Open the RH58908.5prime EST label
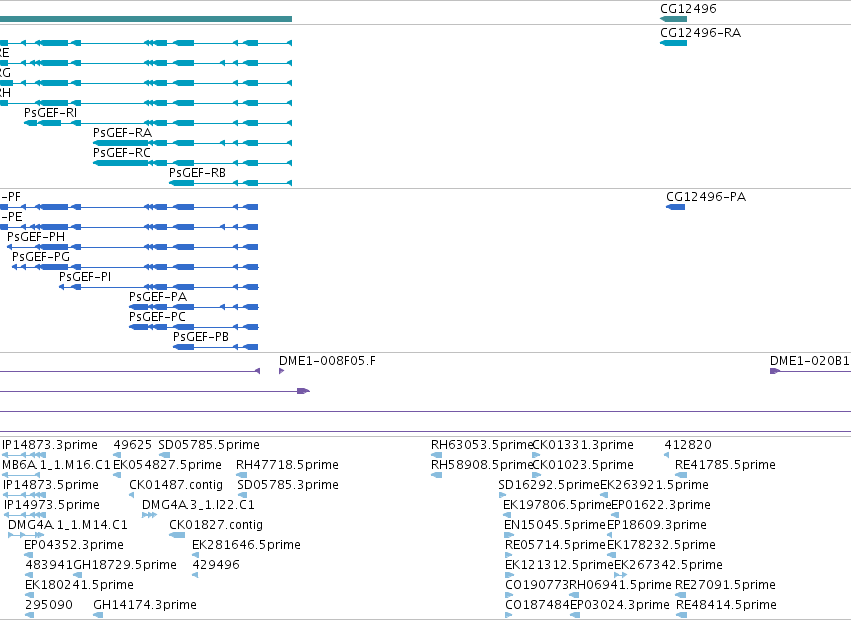The height and width of the screenshot is (620, 851). [482, 465]
